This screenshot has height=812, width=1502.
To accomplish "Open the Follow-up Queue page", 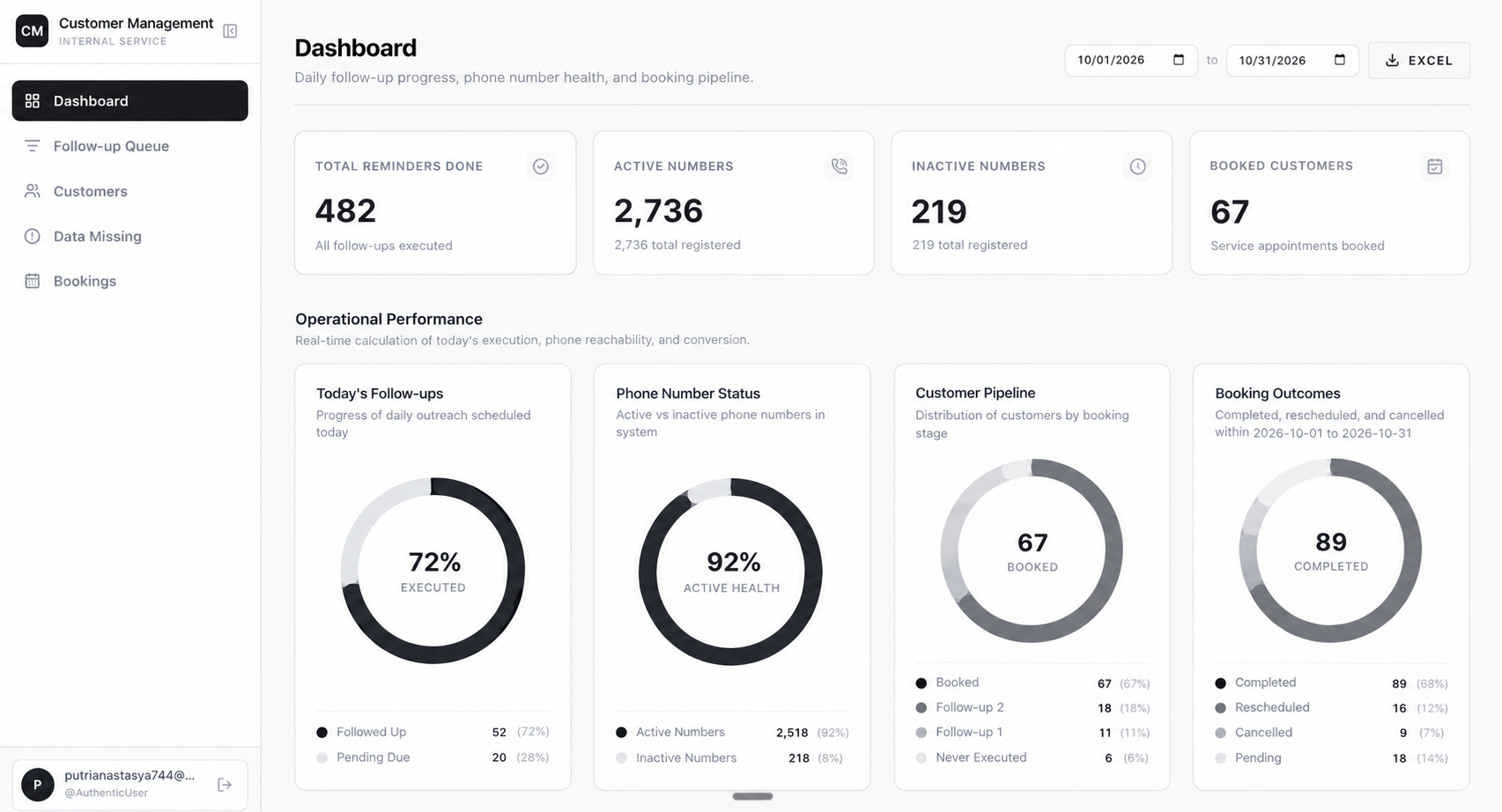I will click(129, 146).
